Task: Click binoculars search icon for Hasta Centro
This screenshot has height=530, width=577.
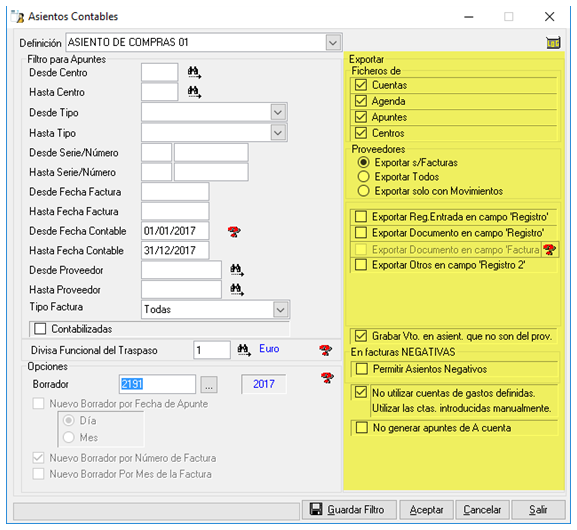Action: click(194, 92)
